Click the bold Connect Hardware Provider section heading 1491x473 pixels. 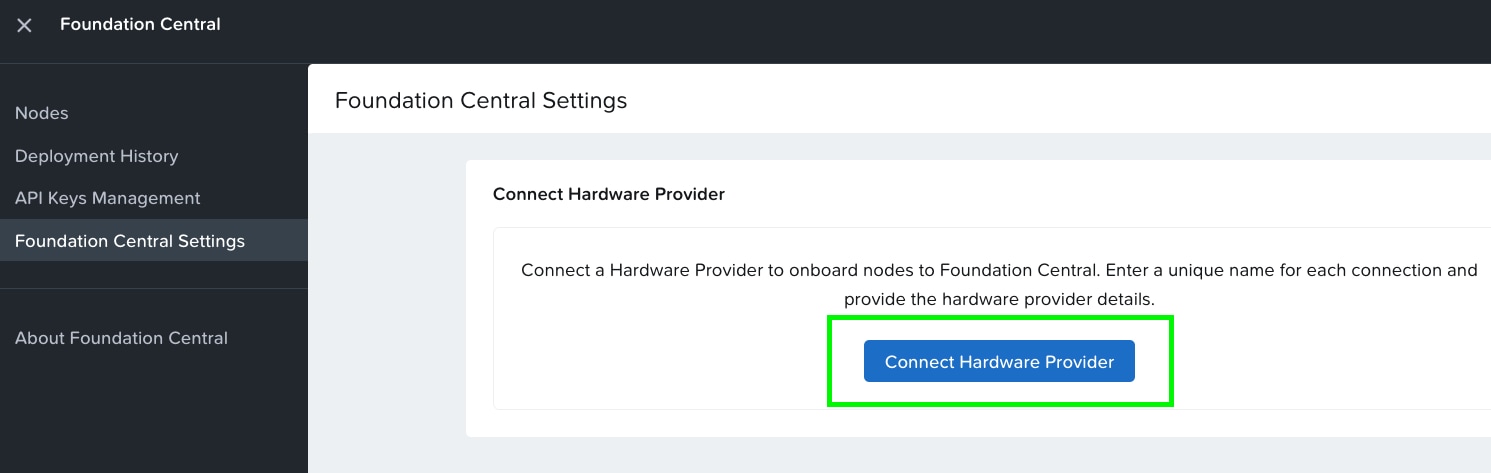pyautogui.click(x=608, y=194)
